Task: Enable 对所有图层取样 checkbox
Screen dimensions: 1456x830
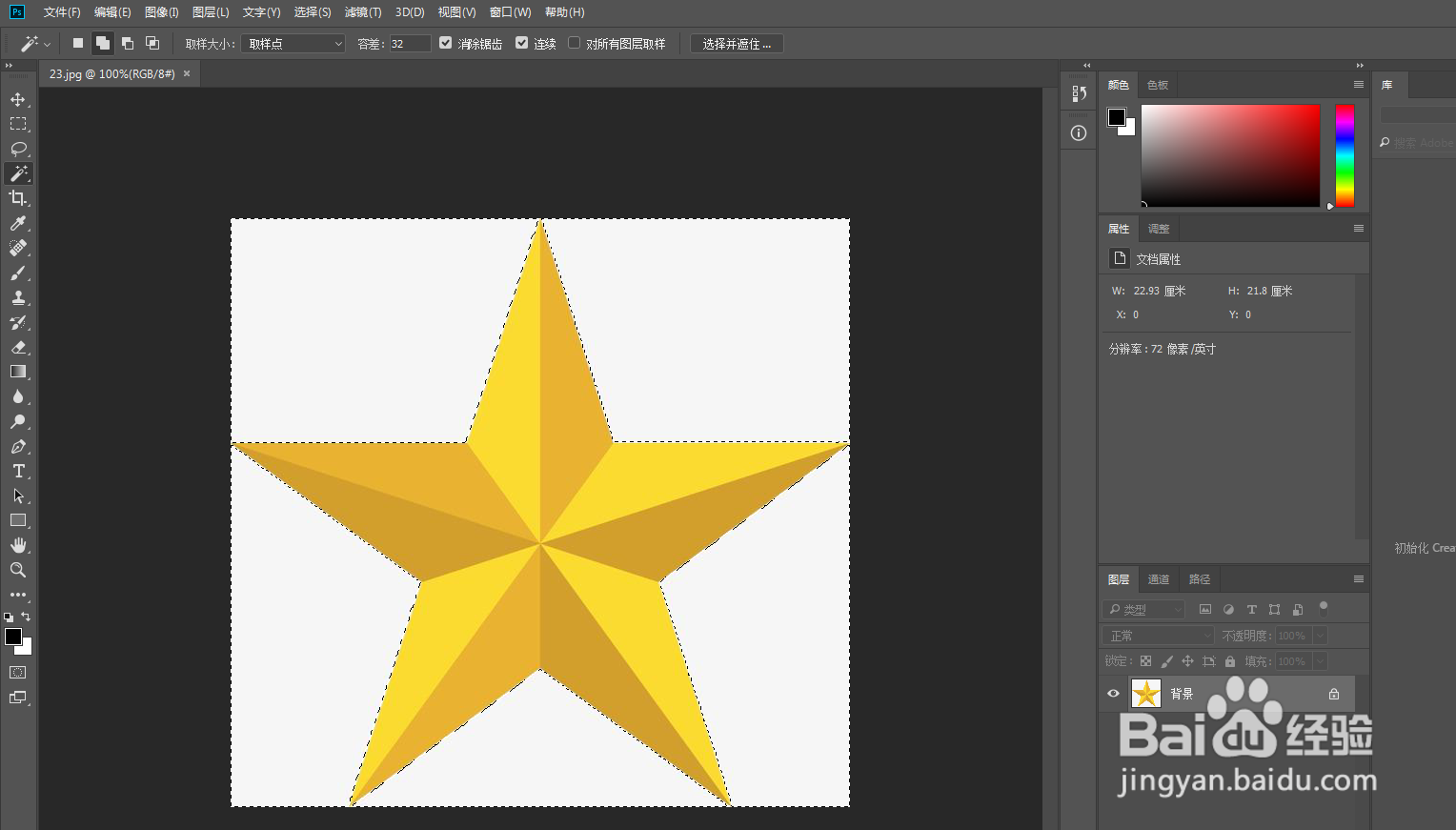Action: pyautogui.click(x=574, y=43)
